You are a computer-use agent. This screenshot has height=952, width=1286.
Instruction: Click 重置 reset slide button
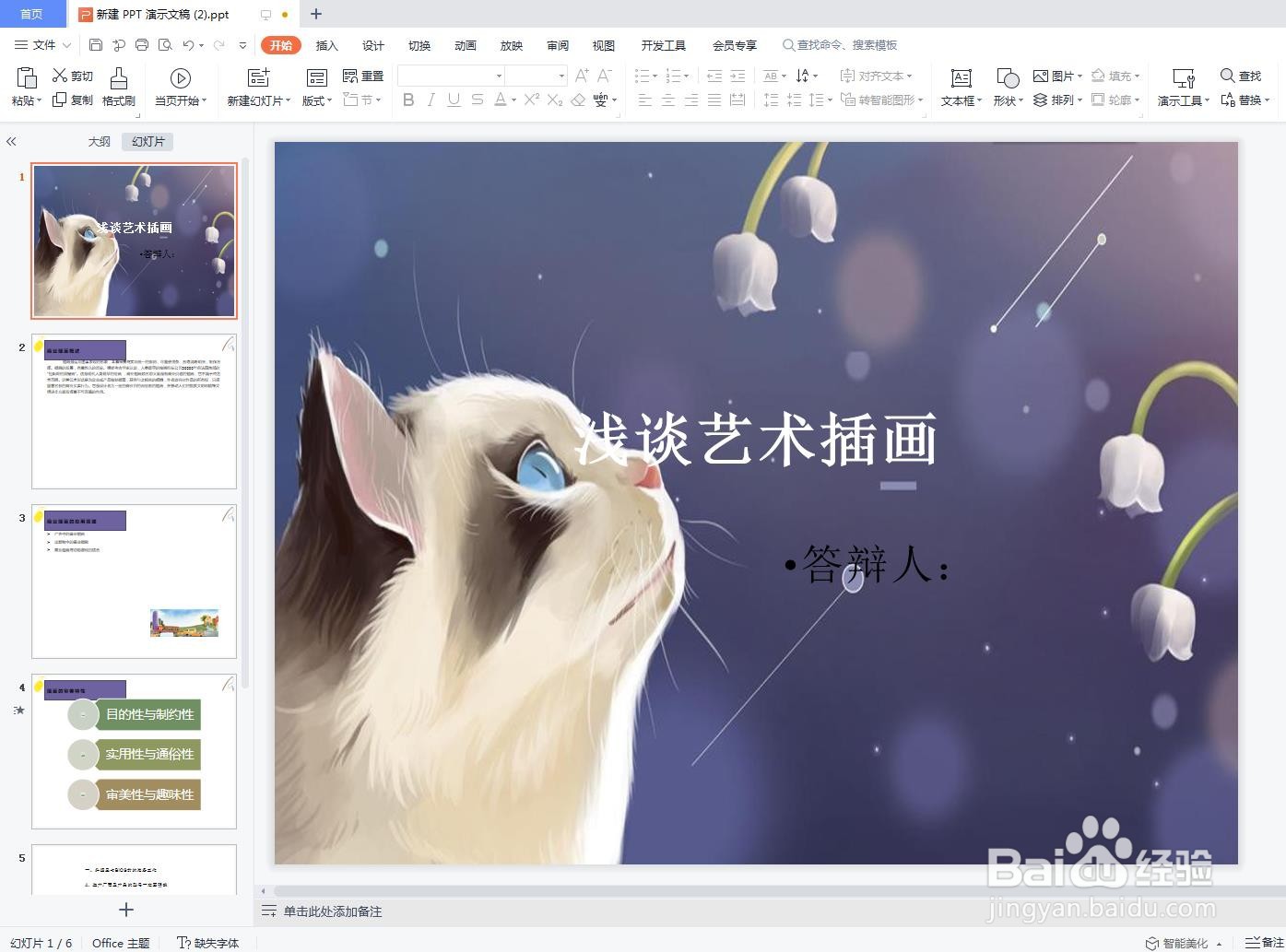[363, 76]
